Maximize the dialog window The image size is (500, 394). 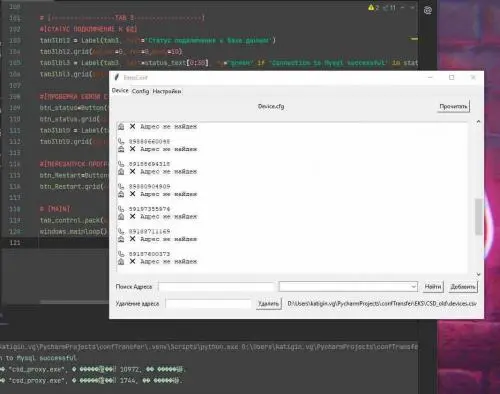click(x=451, y=77)
